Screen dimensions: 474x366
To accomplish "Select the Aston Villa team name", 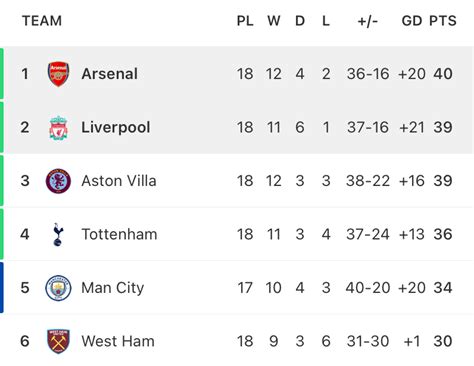I will coord(119,181).
